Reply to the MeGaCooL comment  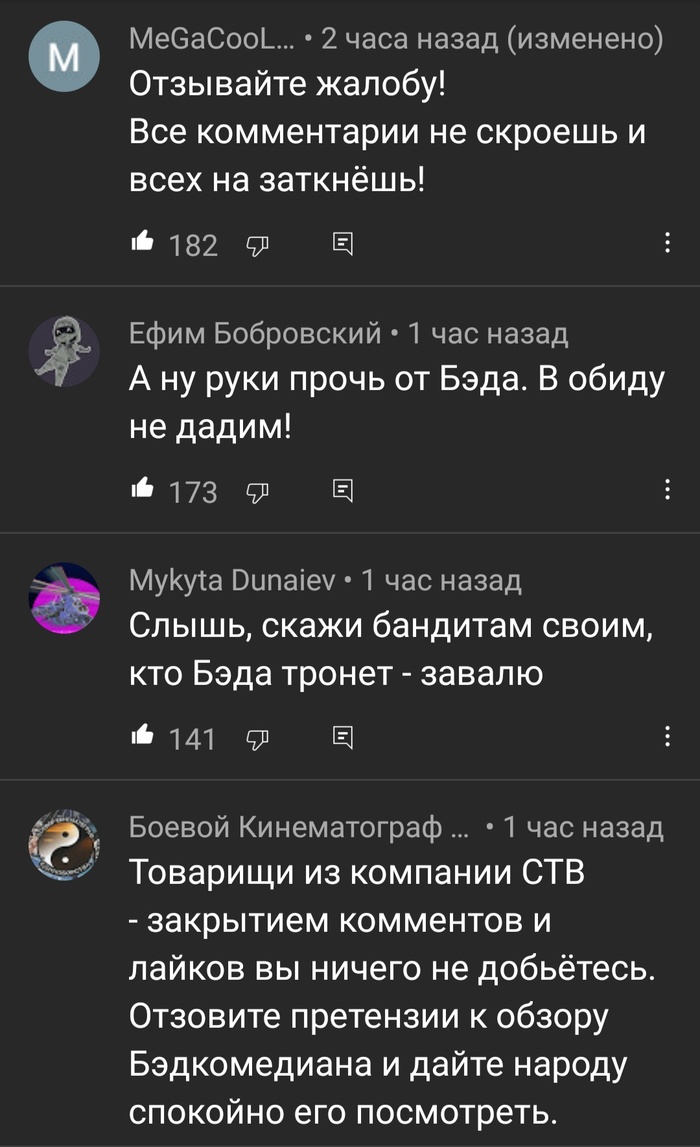pos(343,244)
